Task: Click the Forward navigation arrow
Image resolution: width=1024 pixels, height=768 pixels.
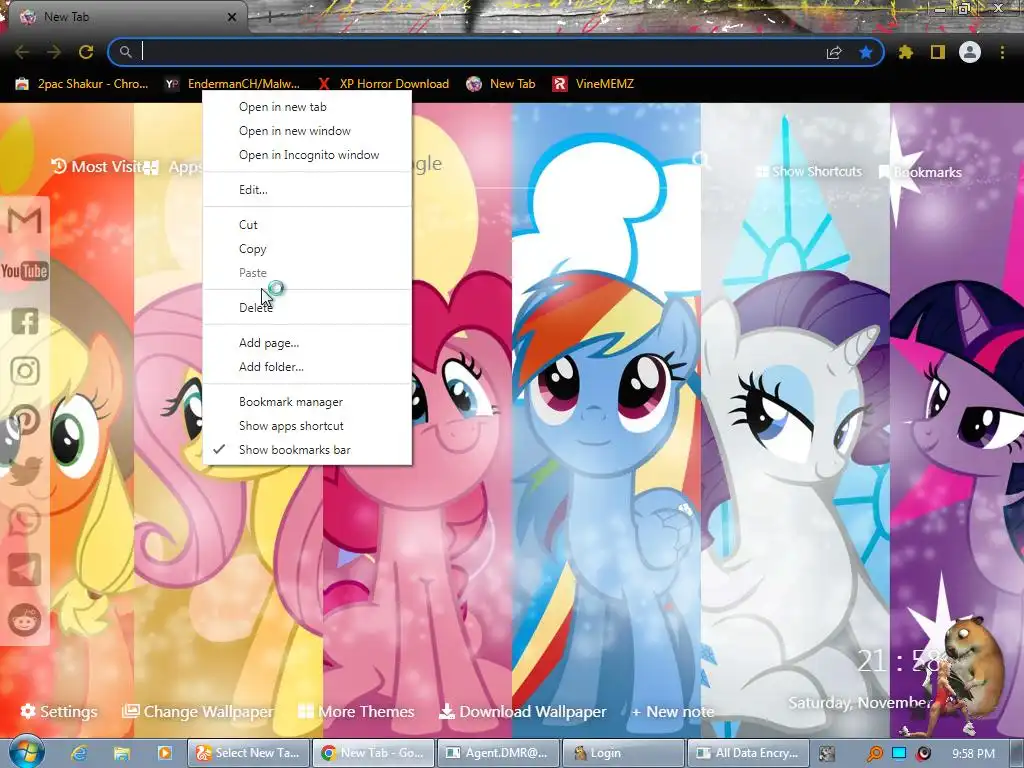Action: click(x=54, y=52)
